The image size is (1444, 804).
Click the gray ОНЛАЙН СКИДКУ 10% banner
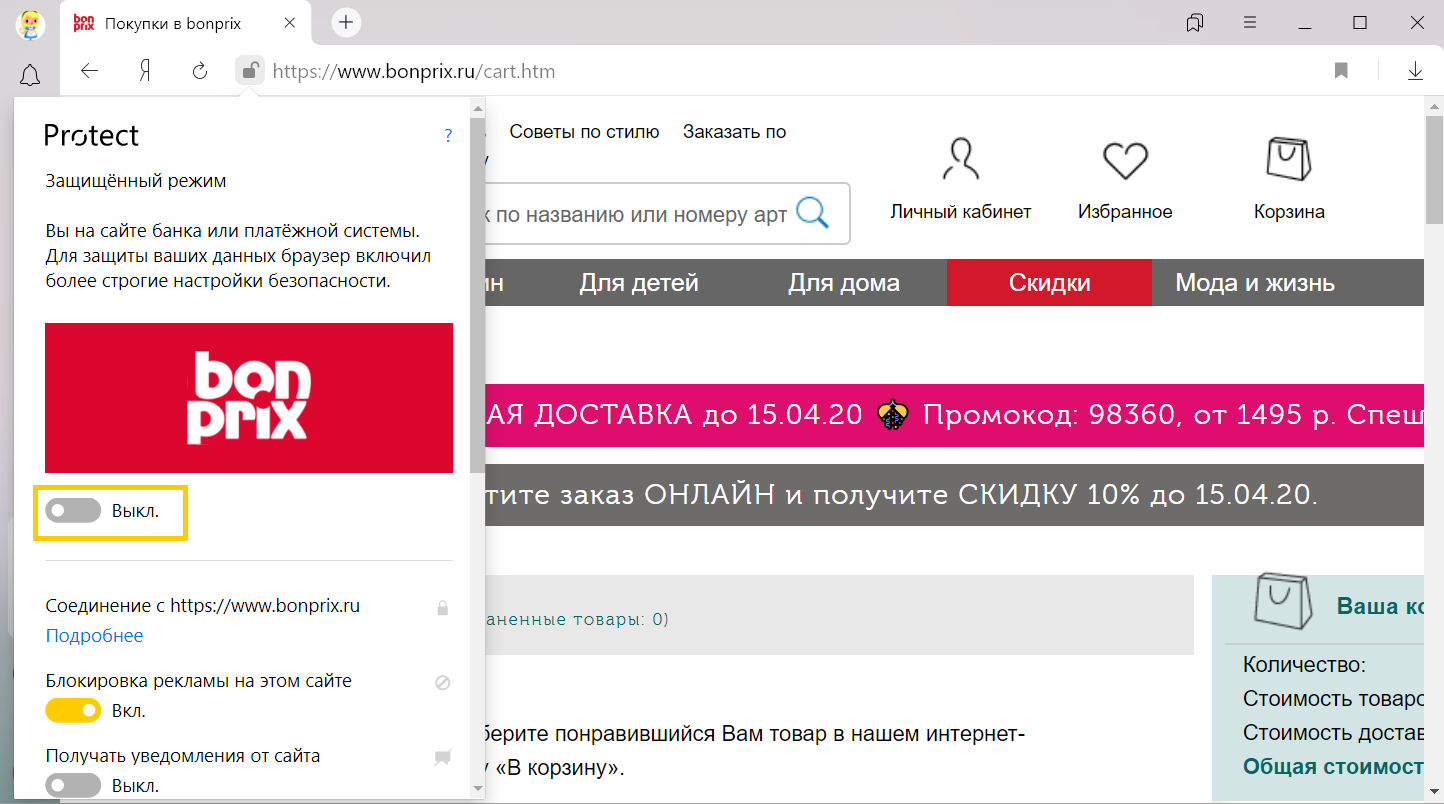pyautogui.click(x=954, y=495)
